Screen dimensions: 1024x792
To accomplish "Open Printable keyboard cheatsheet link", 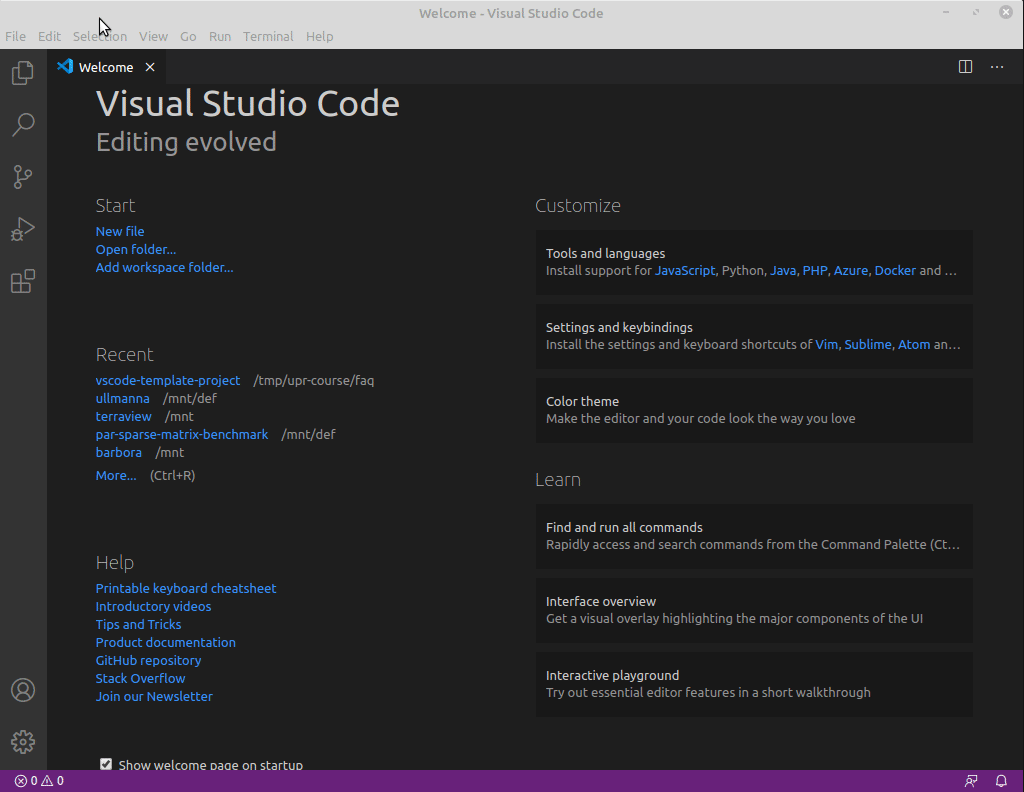I will click(186, 588).
